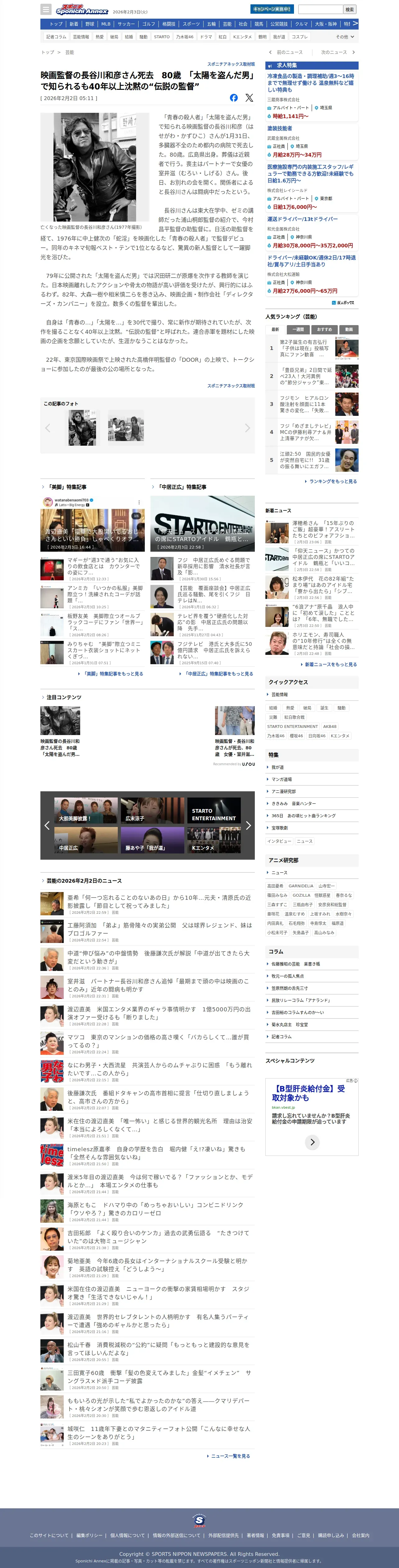399x1568 pixels.
Task: Click the Sponichi Annex logo
Action: click(x=81, y=10)
